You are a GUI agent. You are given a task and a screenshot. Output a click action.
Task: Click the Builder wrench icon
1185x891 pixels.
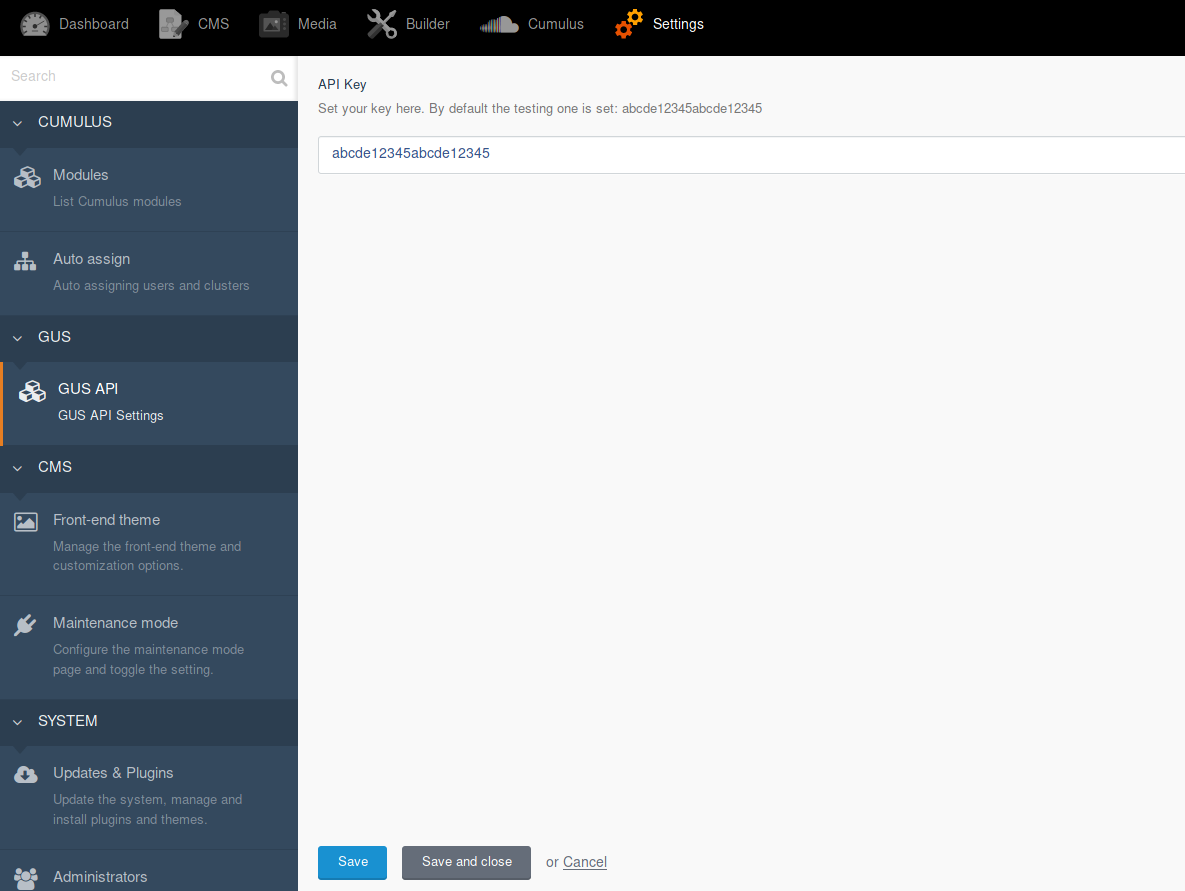382,24
